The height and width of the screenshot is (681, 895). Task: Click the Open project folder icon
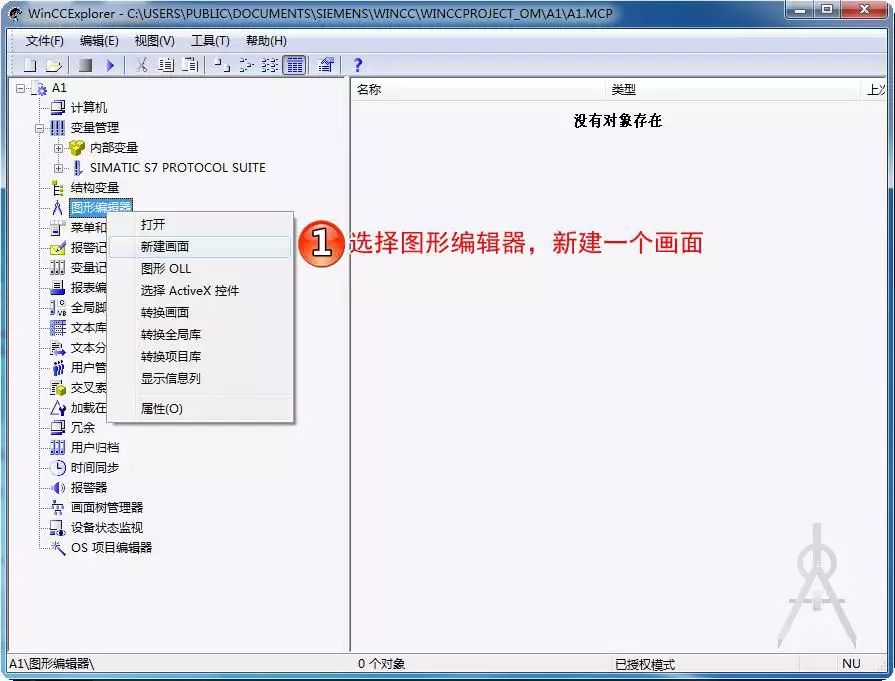54,65
